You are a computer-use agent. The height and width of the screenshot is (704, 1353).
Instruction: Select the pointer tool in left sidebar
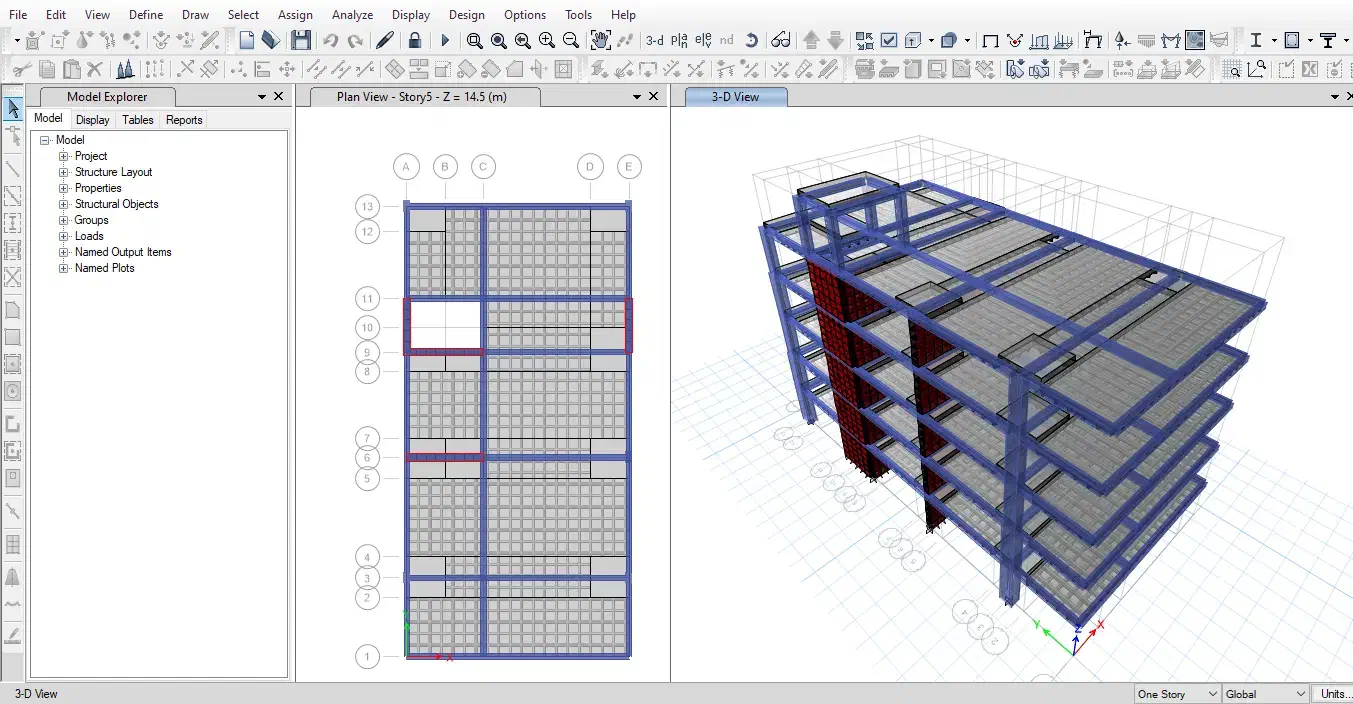coord(13,109)
